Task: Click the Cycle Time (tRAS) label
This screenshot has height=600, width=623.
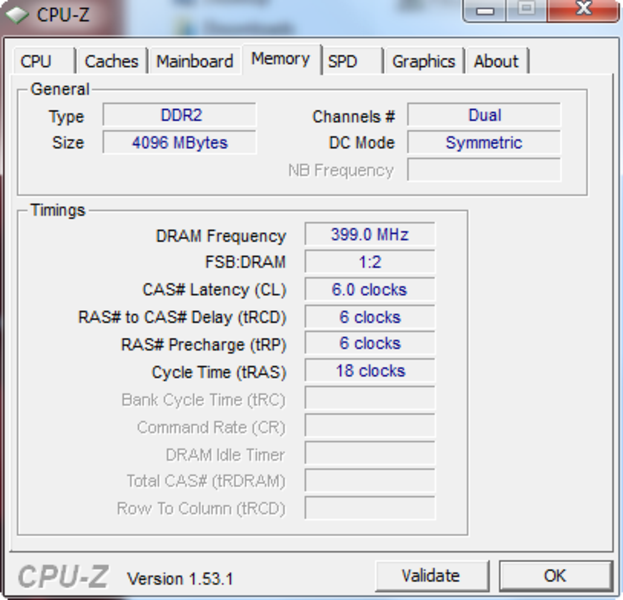Action: click(x=219, y=372)
